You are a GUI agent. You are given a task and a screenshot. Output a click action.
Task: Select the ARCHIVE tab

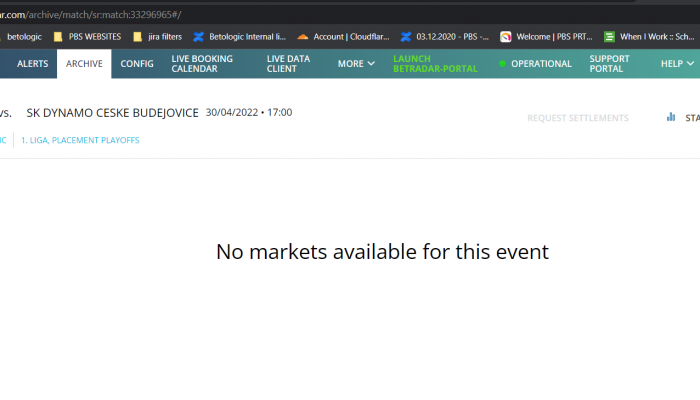tap(84, 64)
